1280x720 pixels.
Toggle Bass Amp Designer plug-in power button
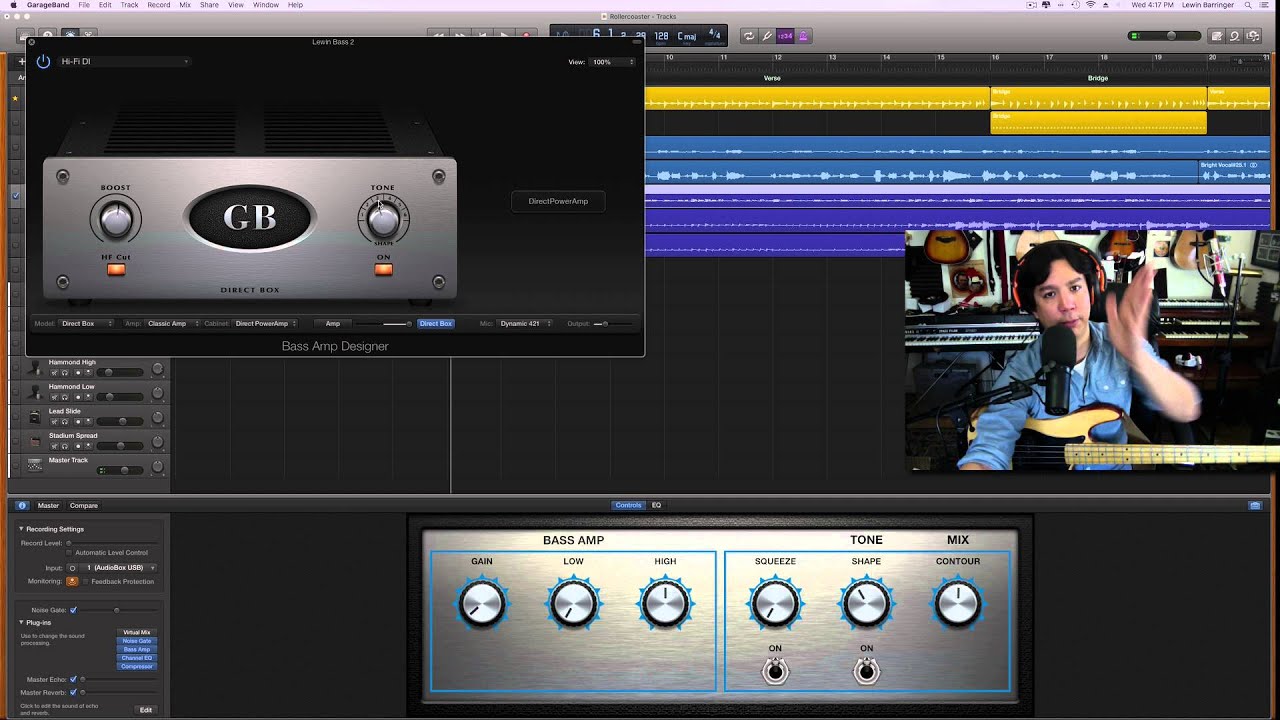click(43, 62)
